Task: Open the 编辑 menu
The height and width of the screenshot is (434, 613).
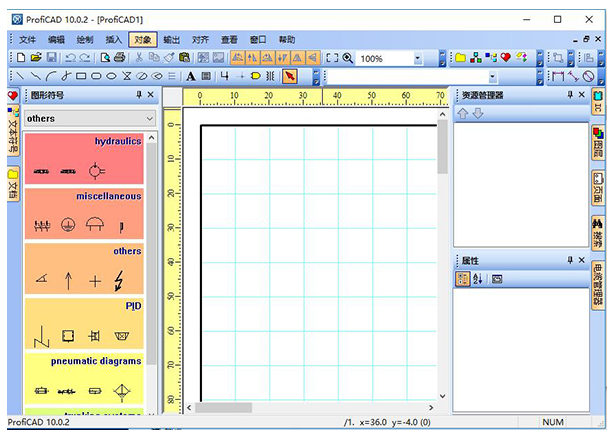Action: pyautogui.click(x=56, y=39)
